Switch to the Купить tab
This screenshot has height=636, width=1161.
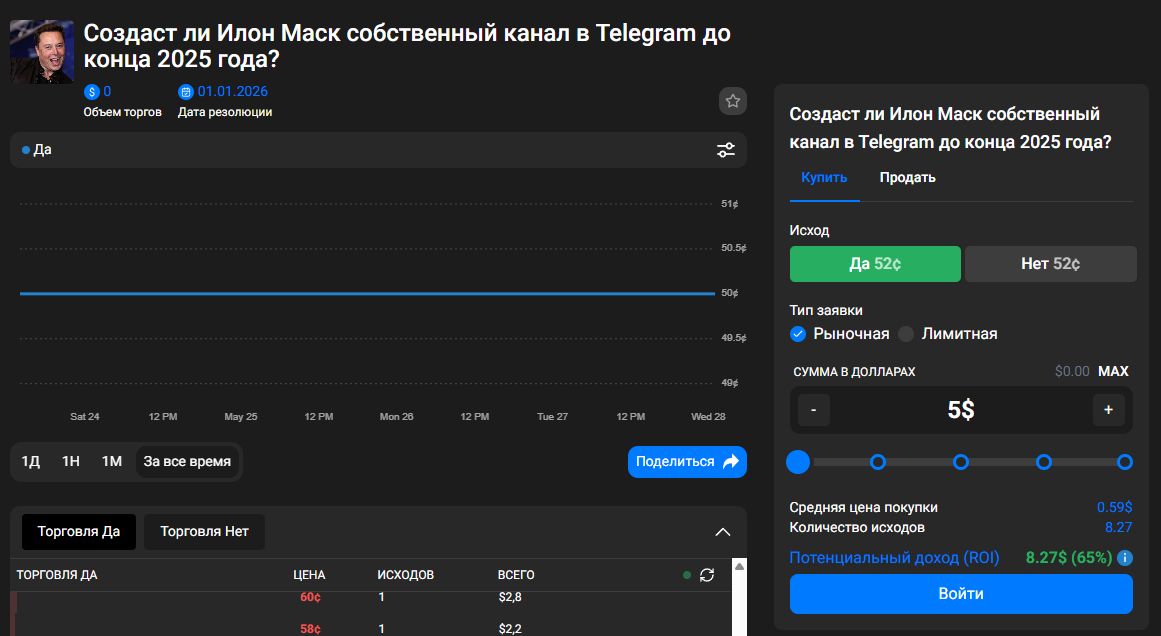click(824, 178)
